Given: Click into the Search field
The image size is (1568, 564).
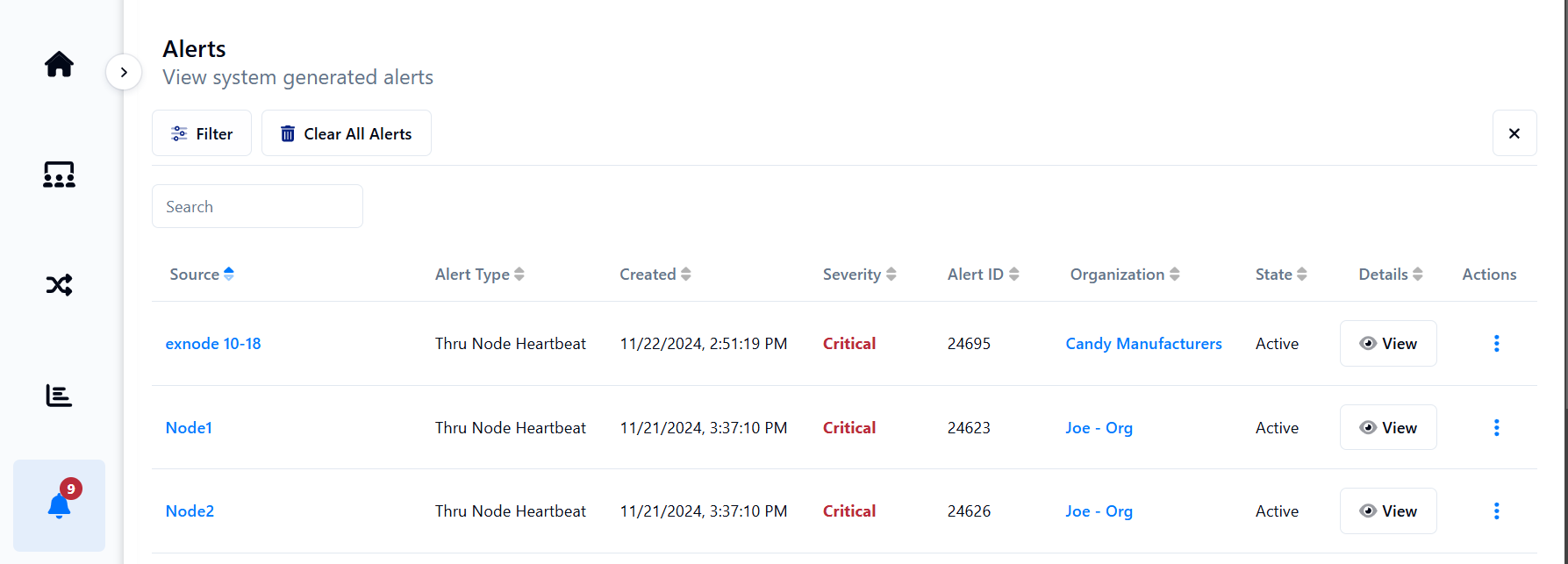Looking at the screenshot, I should click(x=257, y=206).
